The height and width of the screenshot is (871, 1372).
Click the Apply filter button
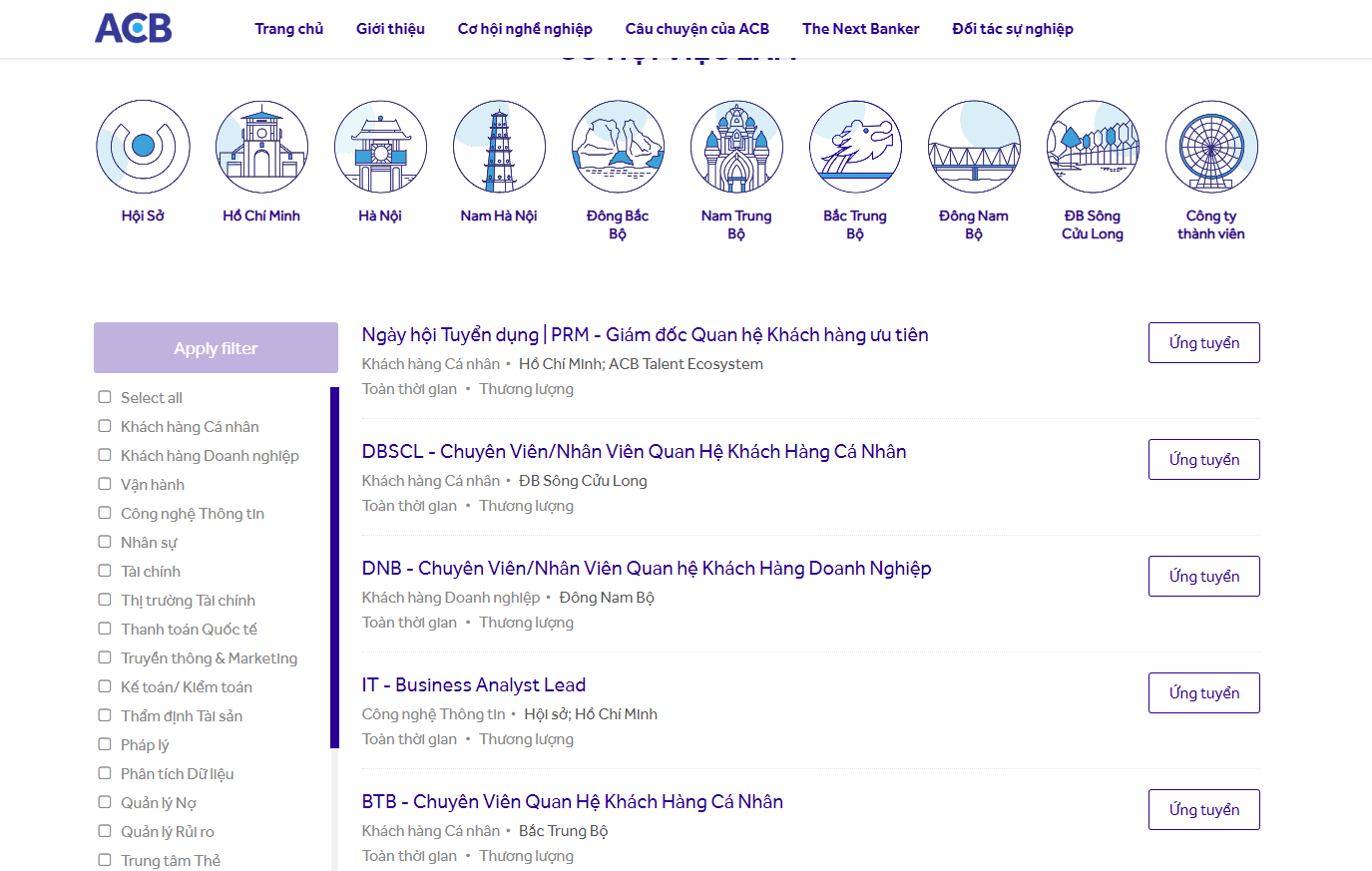click(x=216, y=348)
